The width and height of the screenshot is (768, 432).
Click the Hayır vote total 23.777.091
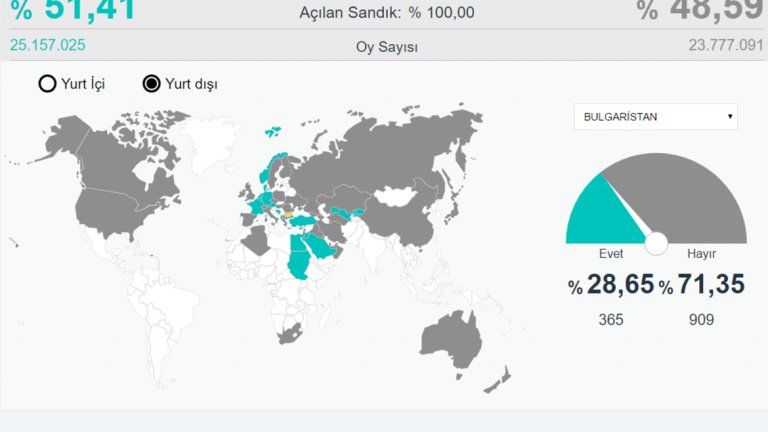tap(725, 45)
